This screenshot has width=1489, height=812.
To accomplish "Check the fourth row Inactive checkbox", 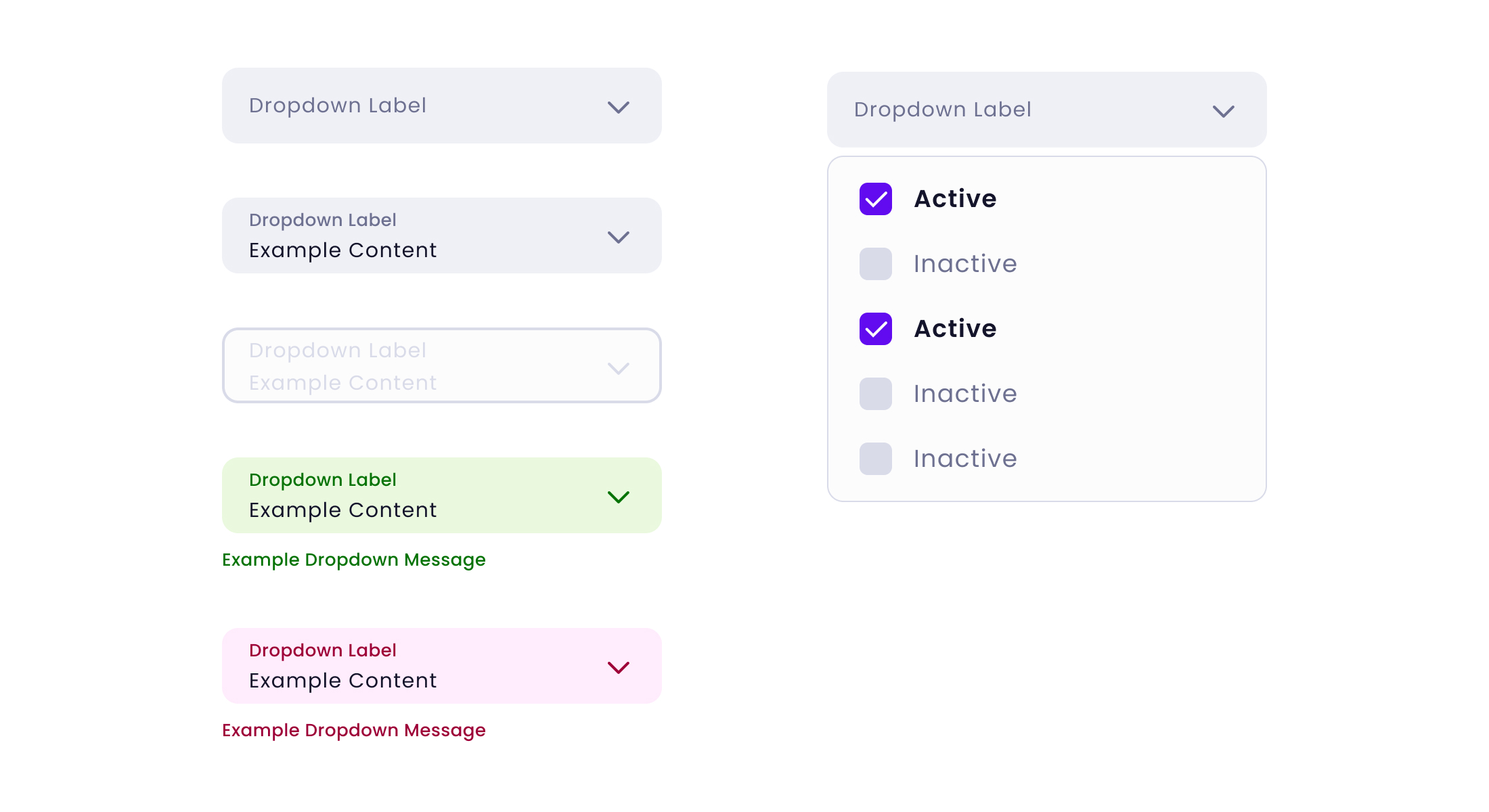I will (x=875, y=394).
